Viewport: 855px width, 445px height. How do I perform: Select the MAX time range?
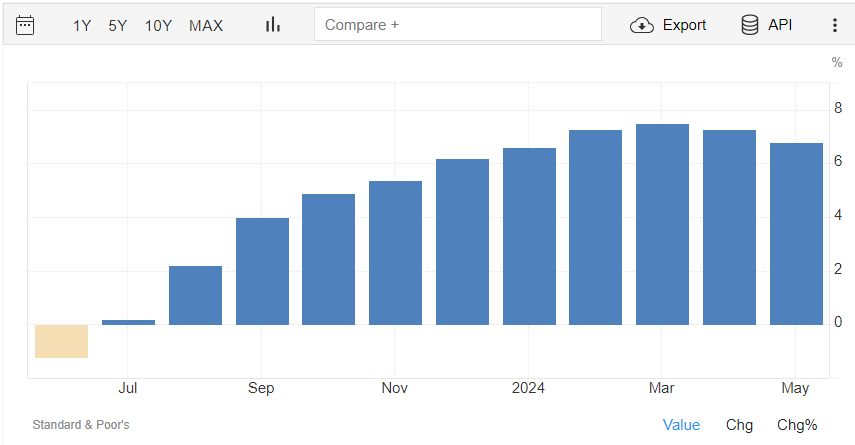tap(206, 26)
